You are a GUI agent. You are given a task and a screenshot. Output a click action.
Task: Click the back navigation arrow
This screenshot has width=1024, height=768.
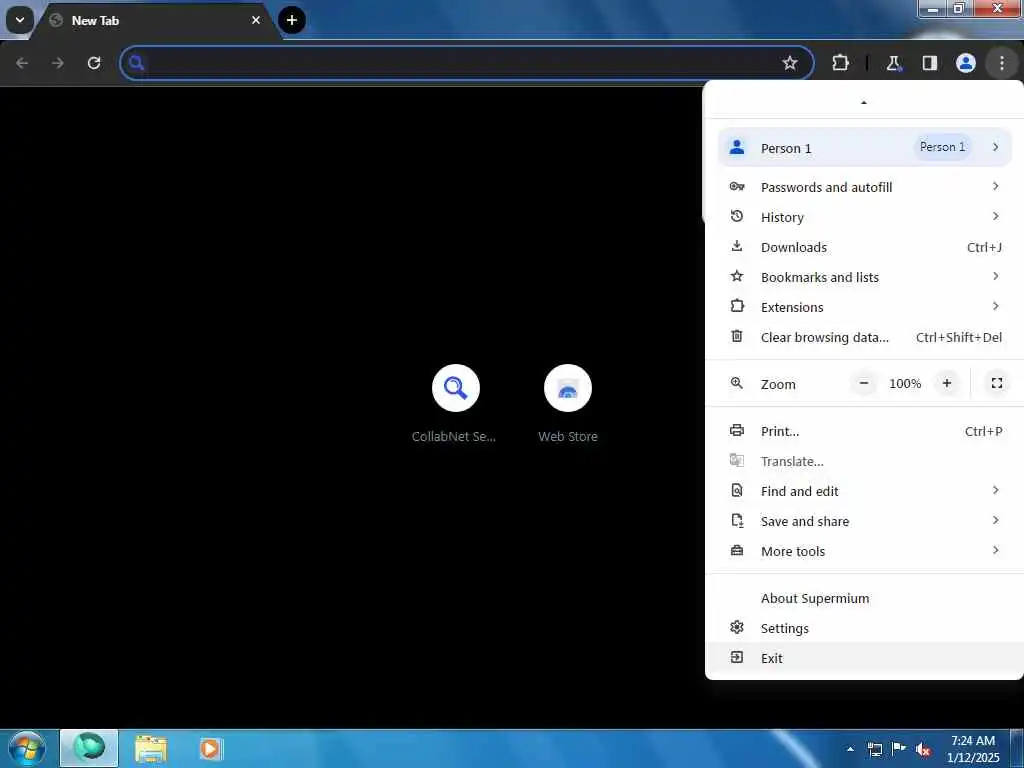pyautogui.click(x=22, y=63)
